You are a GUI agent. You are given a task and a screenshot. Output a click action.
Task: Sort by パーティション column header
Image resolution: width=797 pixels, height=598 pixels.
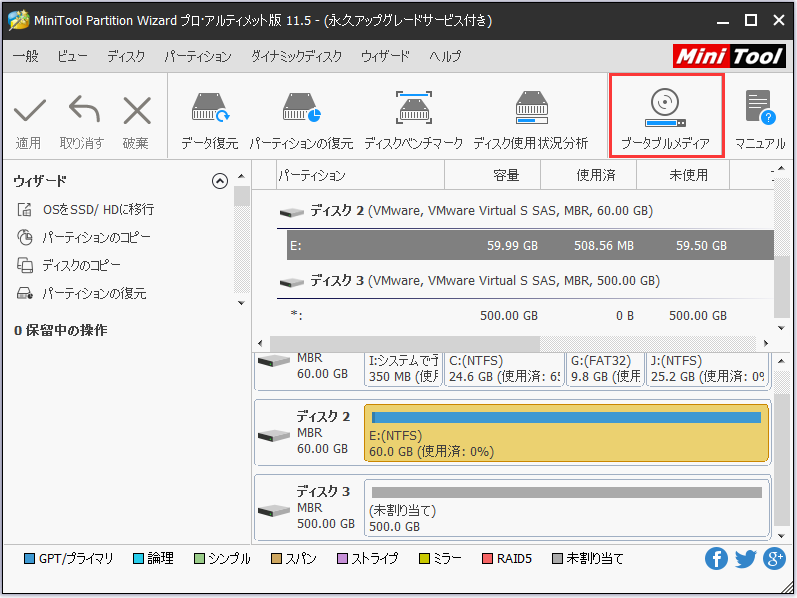pos(360,175)
